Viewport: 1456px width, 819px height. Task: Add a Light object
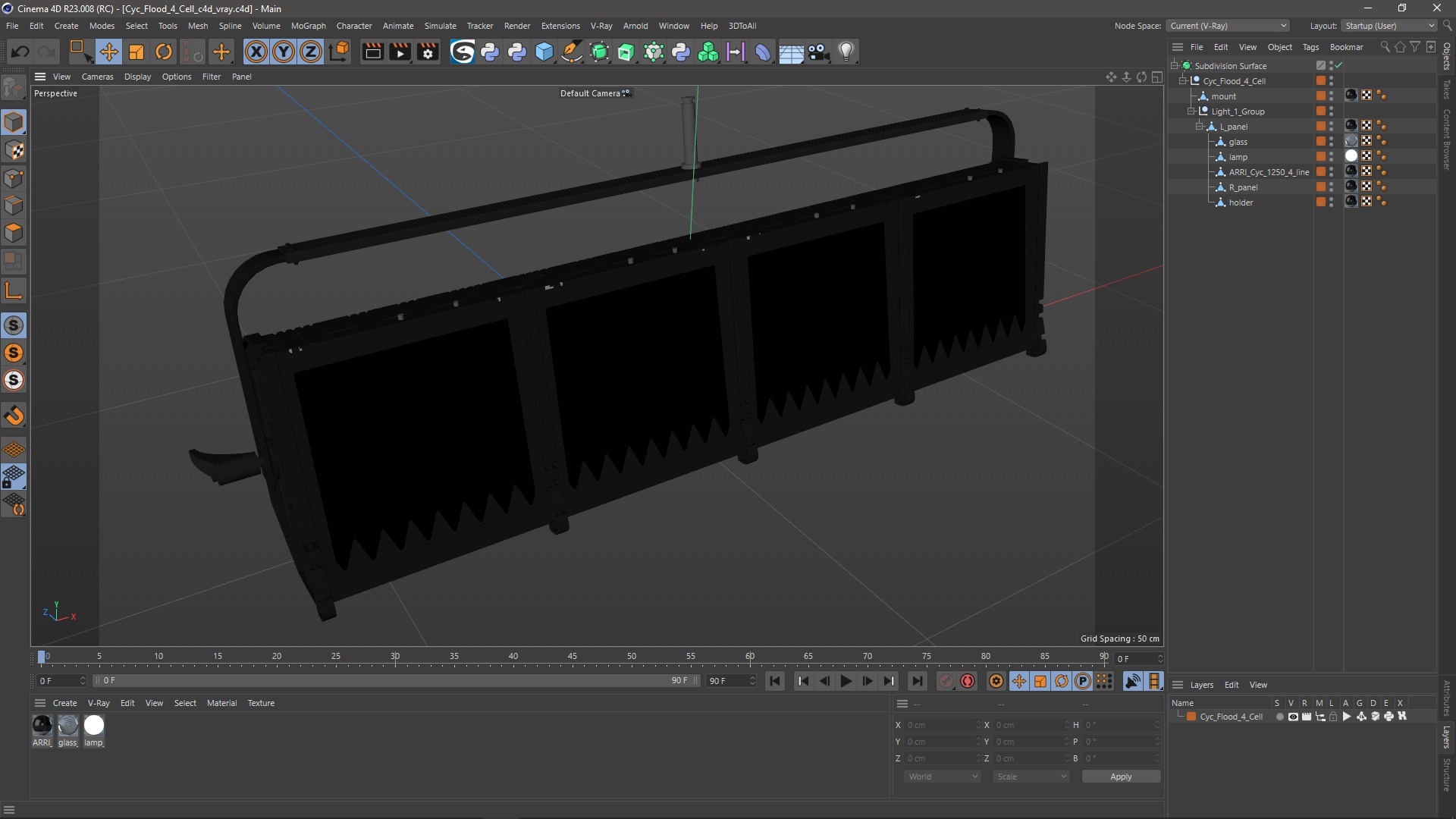tap(846, 52)
